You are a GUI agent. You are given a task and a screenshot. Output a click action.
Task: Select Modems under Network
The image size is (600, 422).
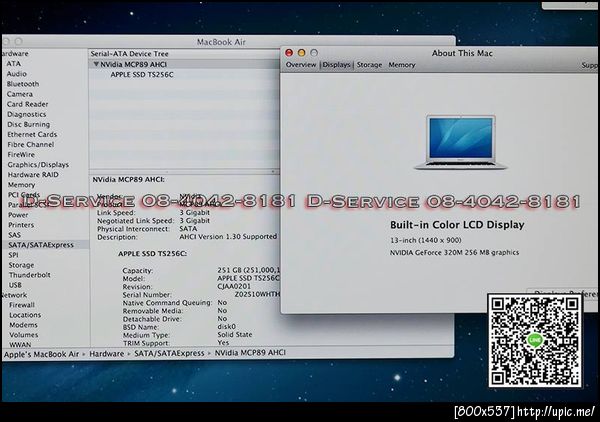pyautogui.click(x=23, y=325)
